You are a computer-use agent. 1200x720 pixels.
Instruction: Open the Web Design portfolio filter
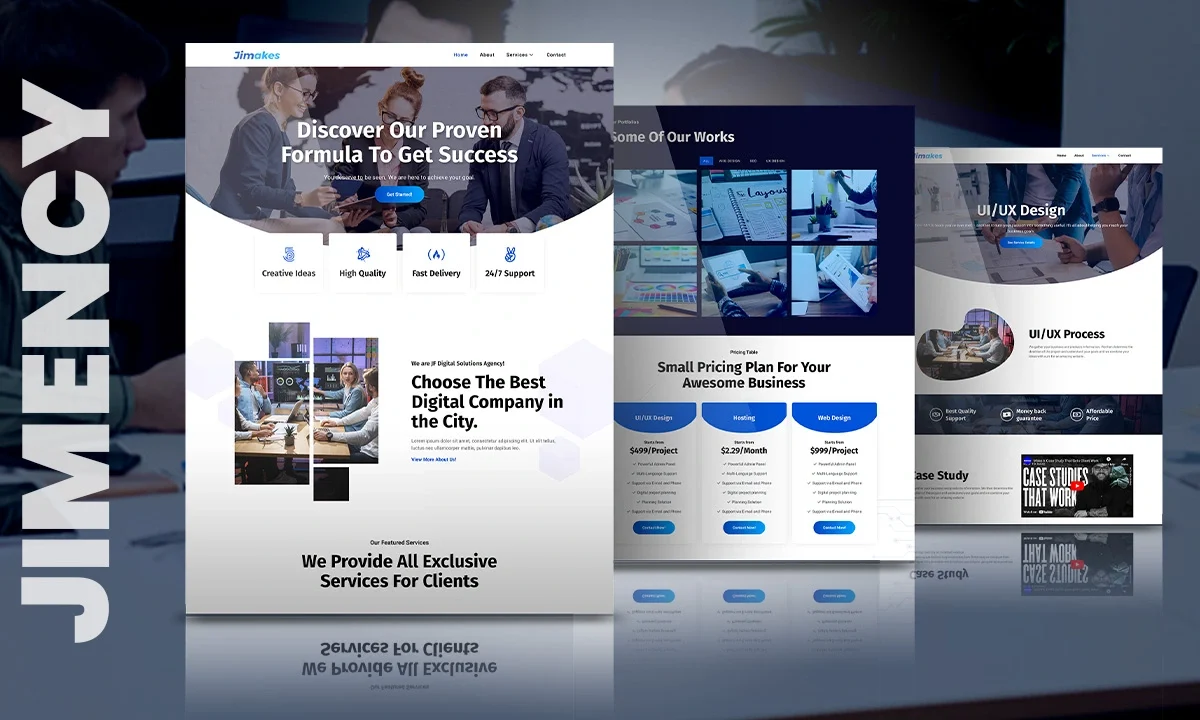coord(729,160)
